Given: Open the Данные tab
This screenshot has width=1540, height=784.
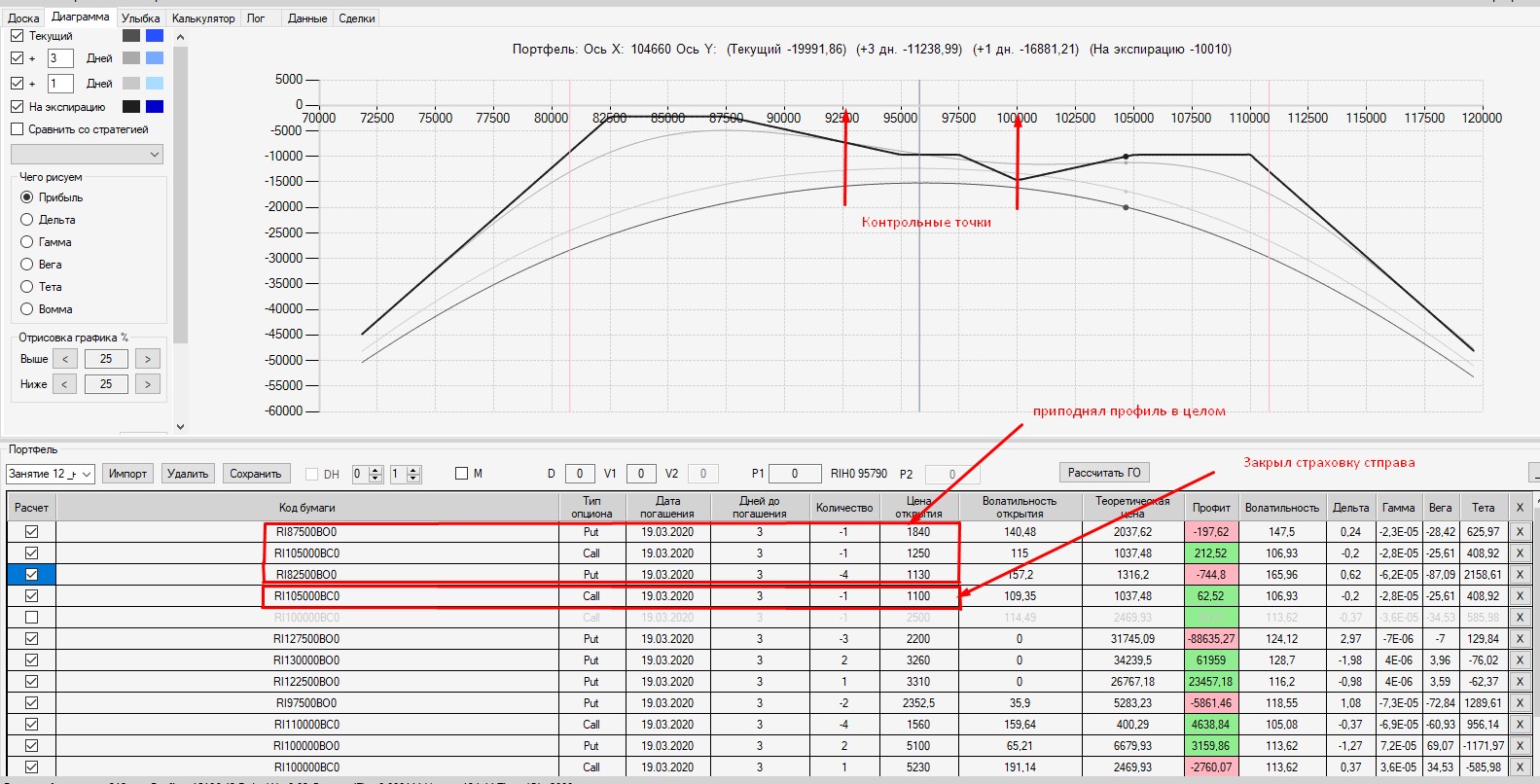Looking at the screenshot, I should click(x=307, y=18).
